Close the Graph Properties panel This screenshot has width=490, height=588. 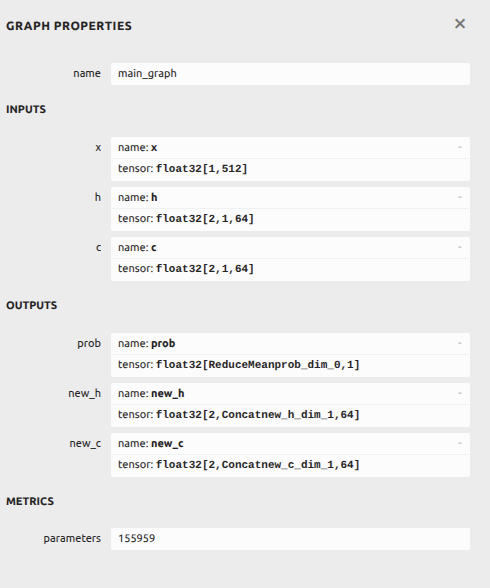[x=460, y=24]
